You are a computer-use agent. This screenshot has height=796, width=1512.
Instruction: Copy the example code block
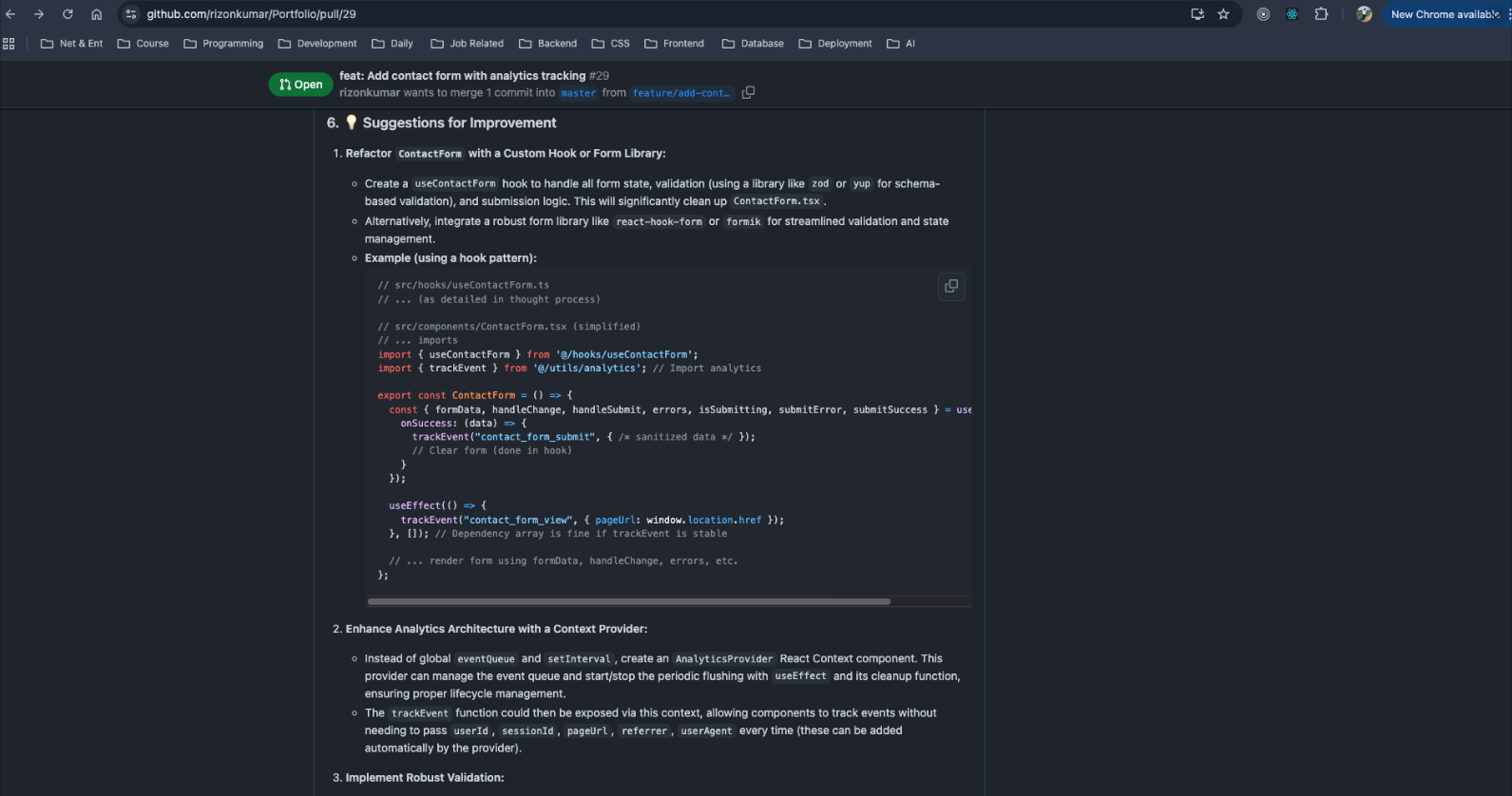coord(951,286)
